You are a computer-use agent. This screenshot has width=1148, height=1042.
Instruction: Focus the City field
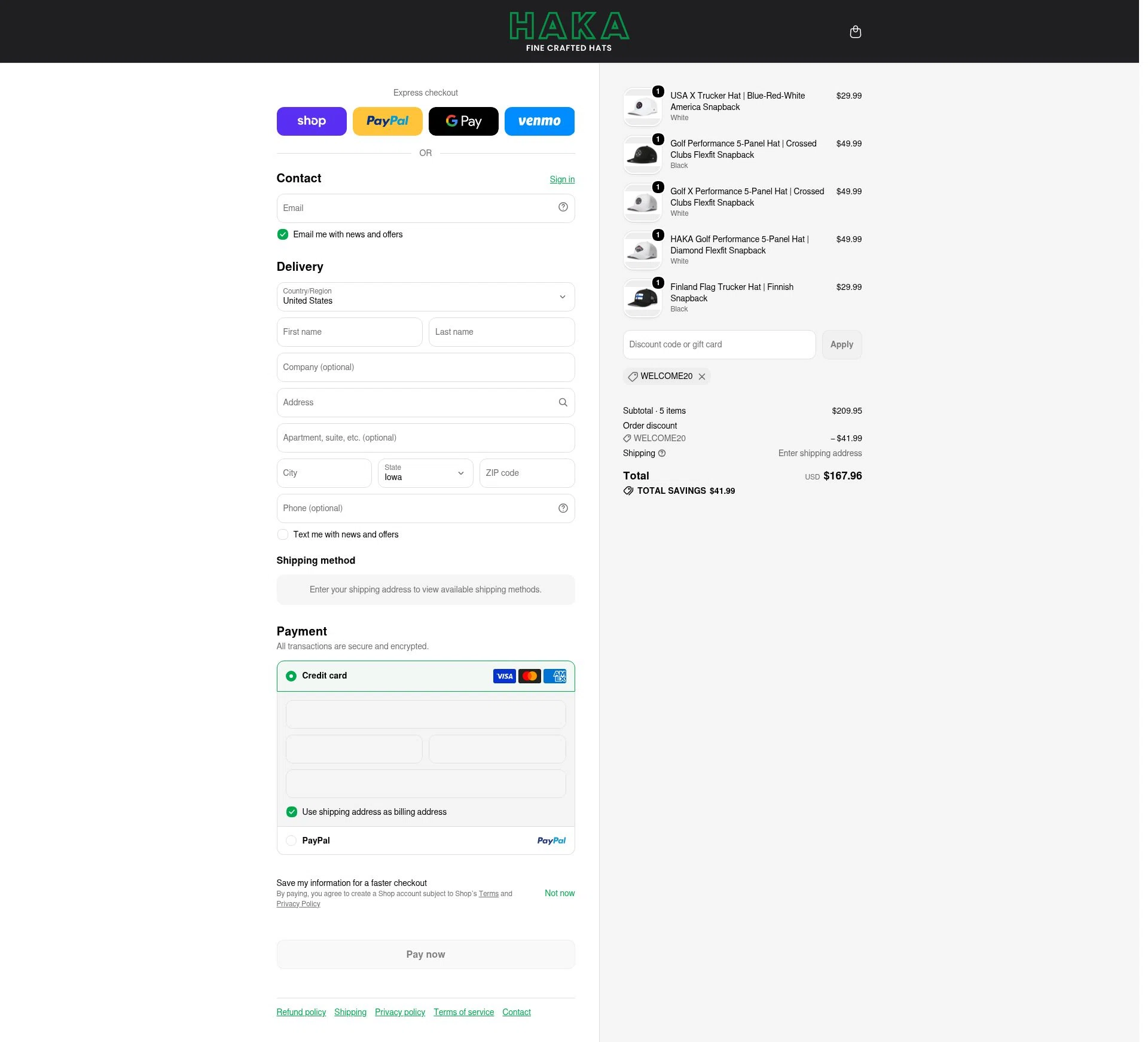pyautogui.click(x=324, y=473)
